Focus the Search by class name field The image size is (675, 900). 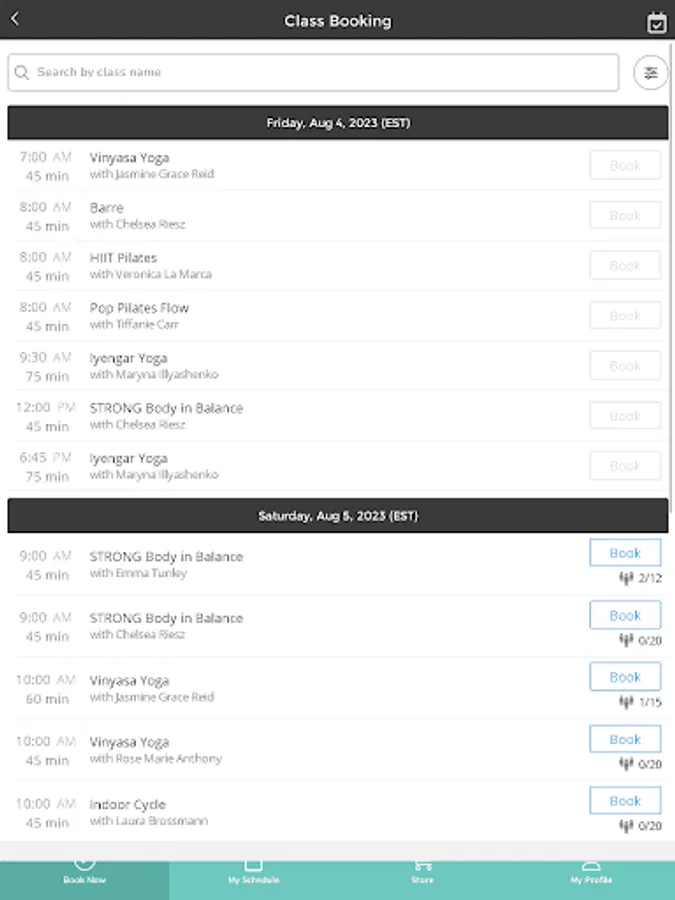320,72
